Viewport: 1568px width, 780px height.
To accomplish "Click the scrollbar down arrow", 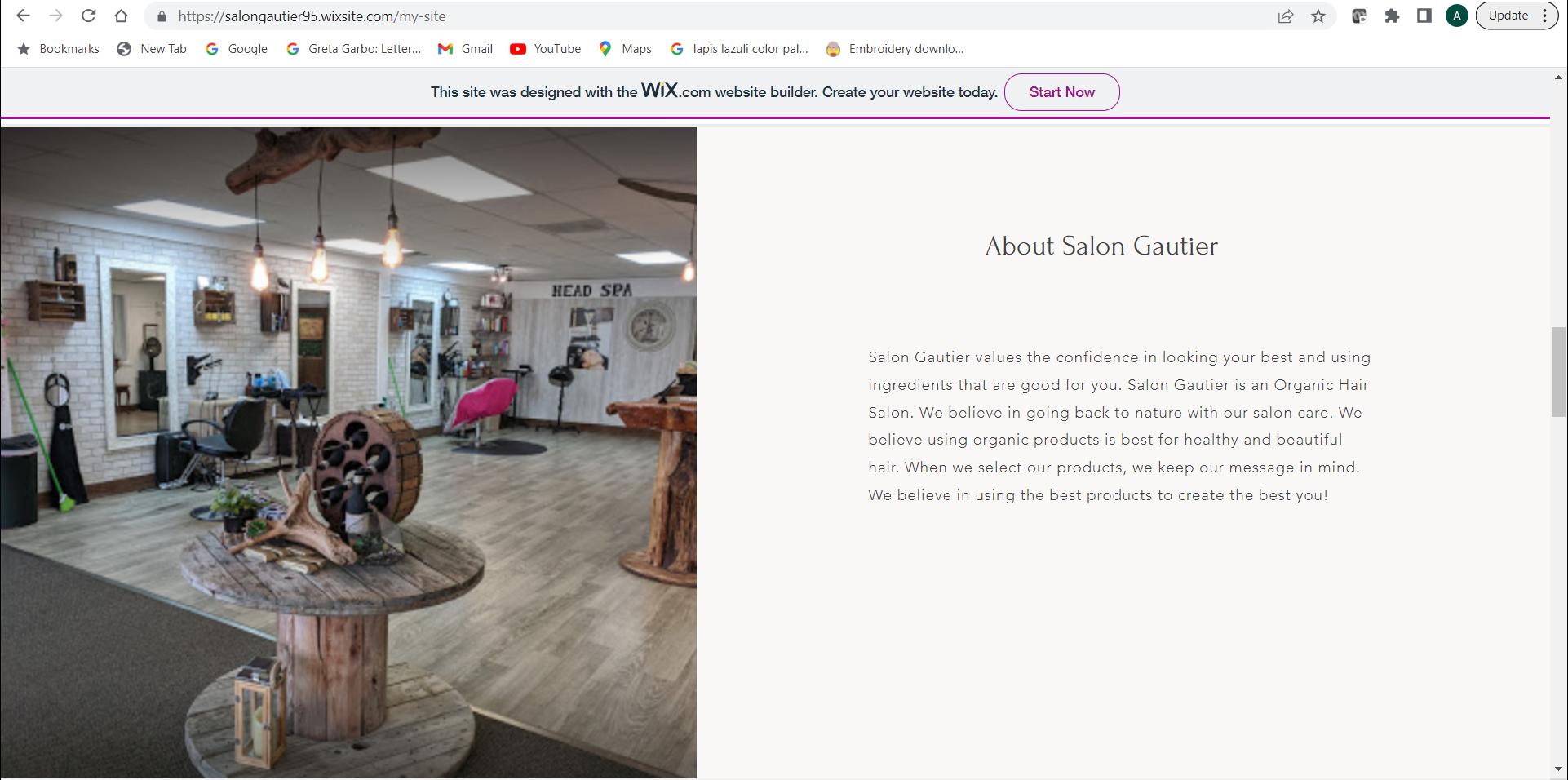I will point(1558,769).
